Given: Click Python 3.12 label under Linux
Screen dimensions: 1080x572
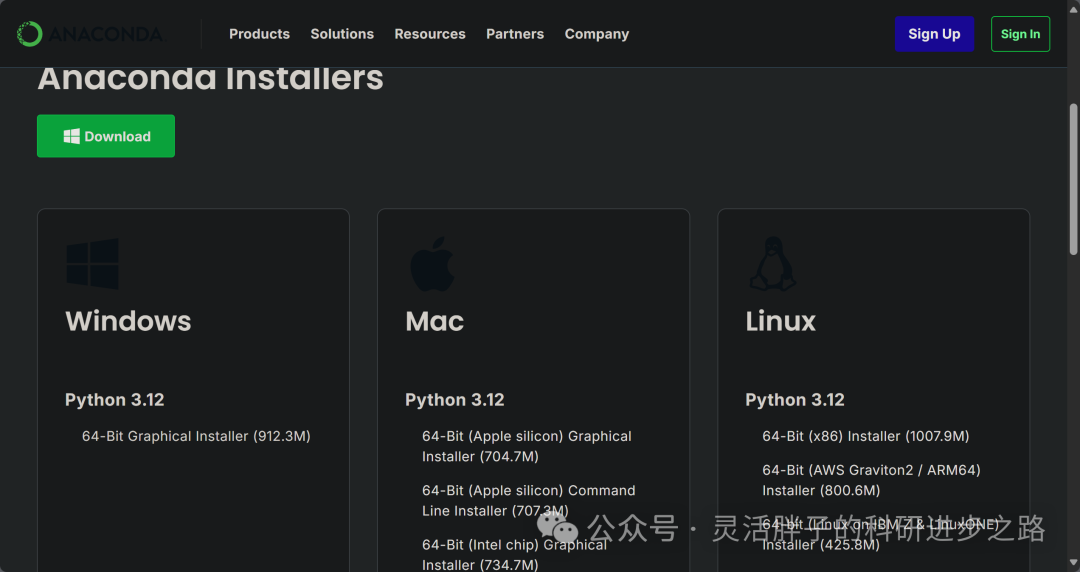Looking at the screenshot, I should coord(795,400).
